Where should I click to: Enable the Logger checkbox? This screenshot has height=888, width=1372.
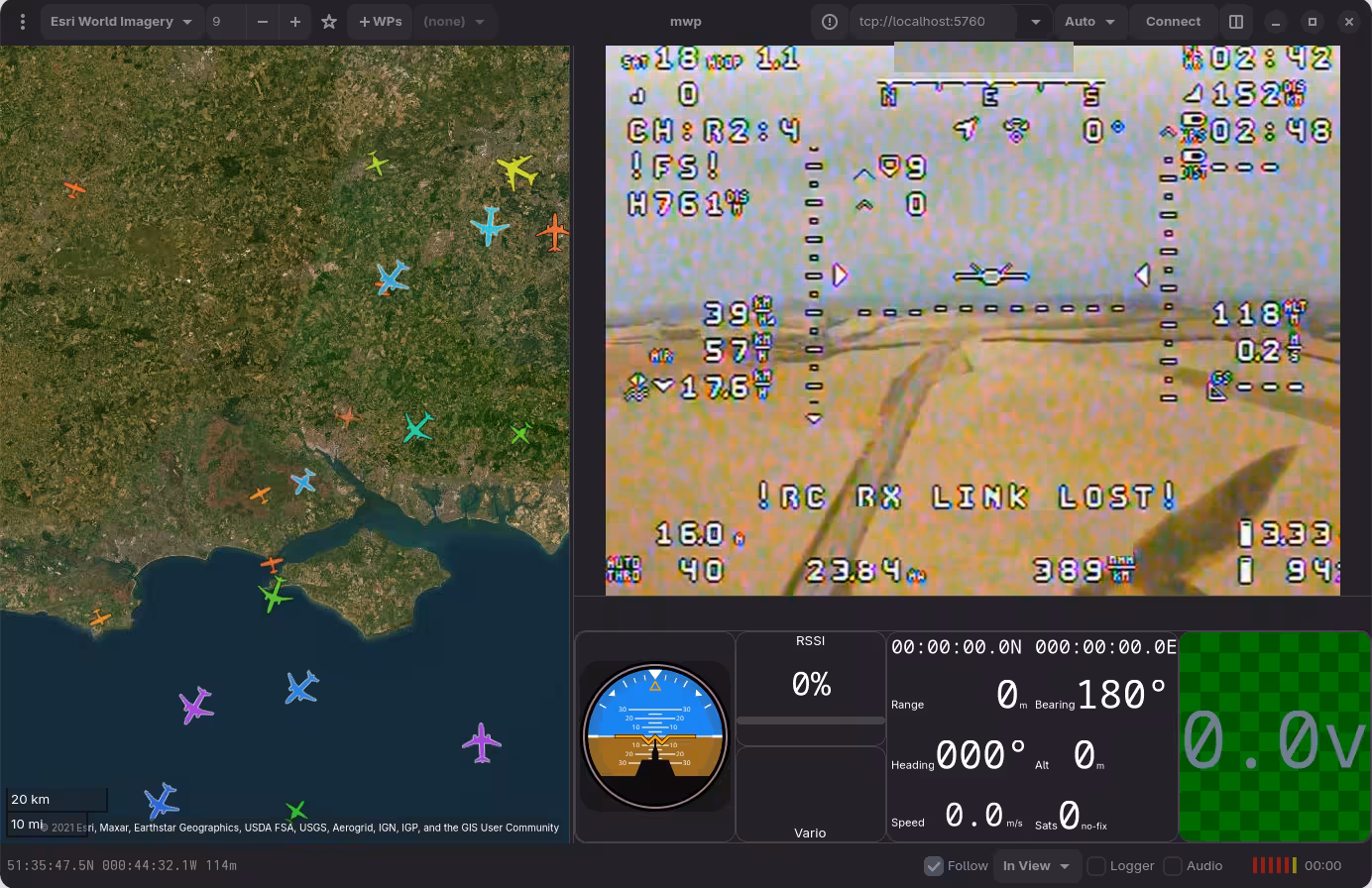point(1094,865)
